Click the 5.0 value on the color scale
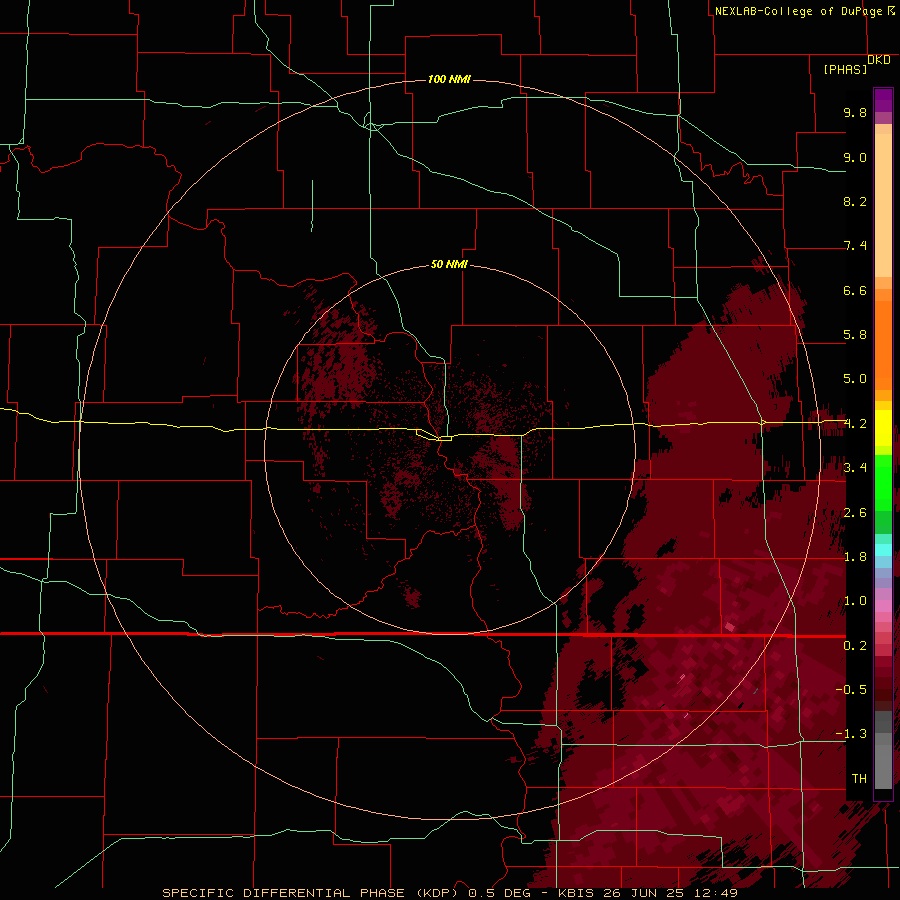This screenshot has width=900, height=900. (855, 379)
